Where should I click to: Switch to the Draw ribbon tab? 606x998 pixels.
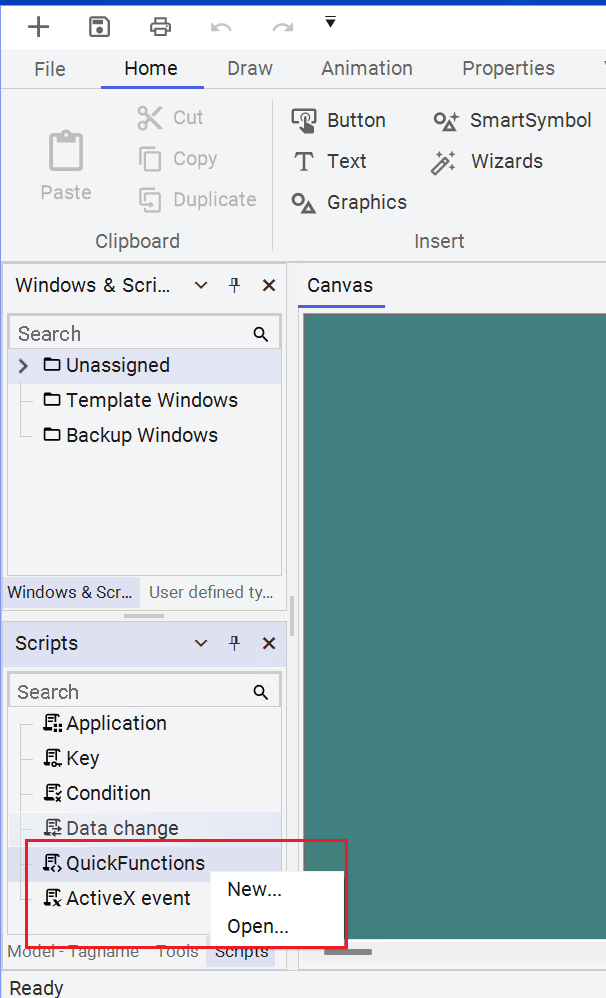[x=250, y=69]
